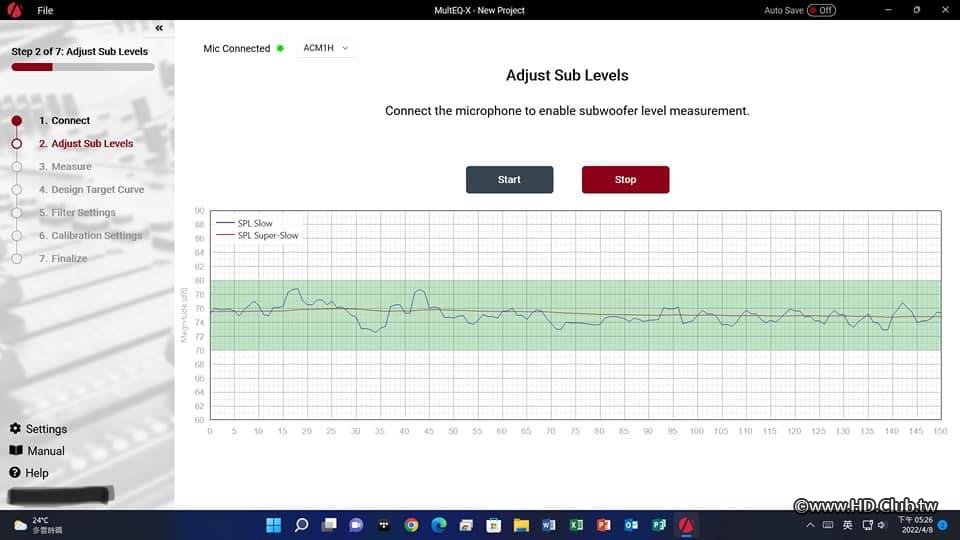Open taskbar Search
The width and height of the screenshot is (960, 540).
(x=301, y=525)
